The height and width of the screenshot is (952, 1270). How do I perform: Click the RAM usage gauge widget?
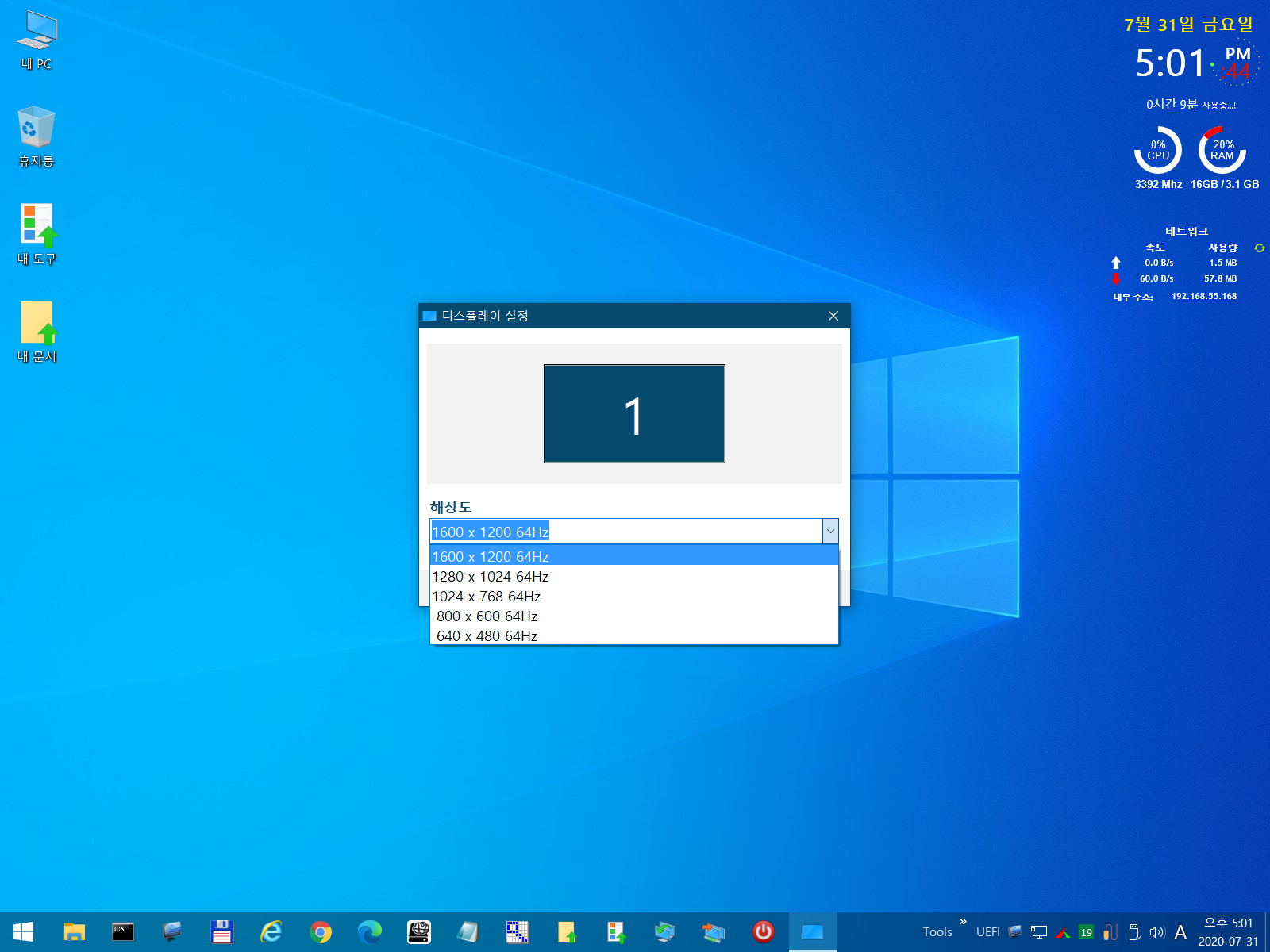click(1222, 150)
